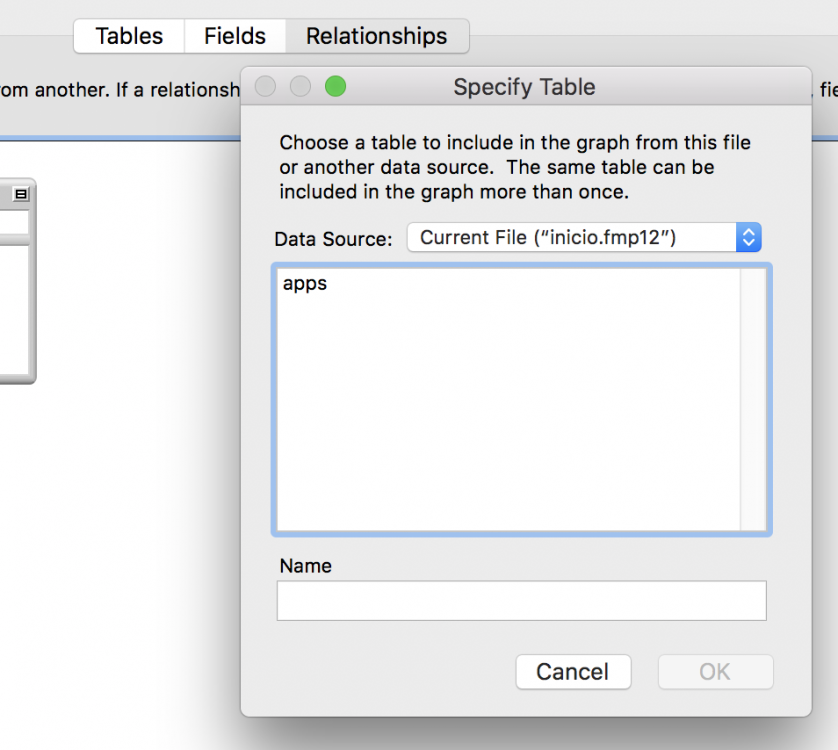The height and width of the screenshot is (750, 838).
Task: Collapse the table occurrence with its toggle icon
Action: 21,194
